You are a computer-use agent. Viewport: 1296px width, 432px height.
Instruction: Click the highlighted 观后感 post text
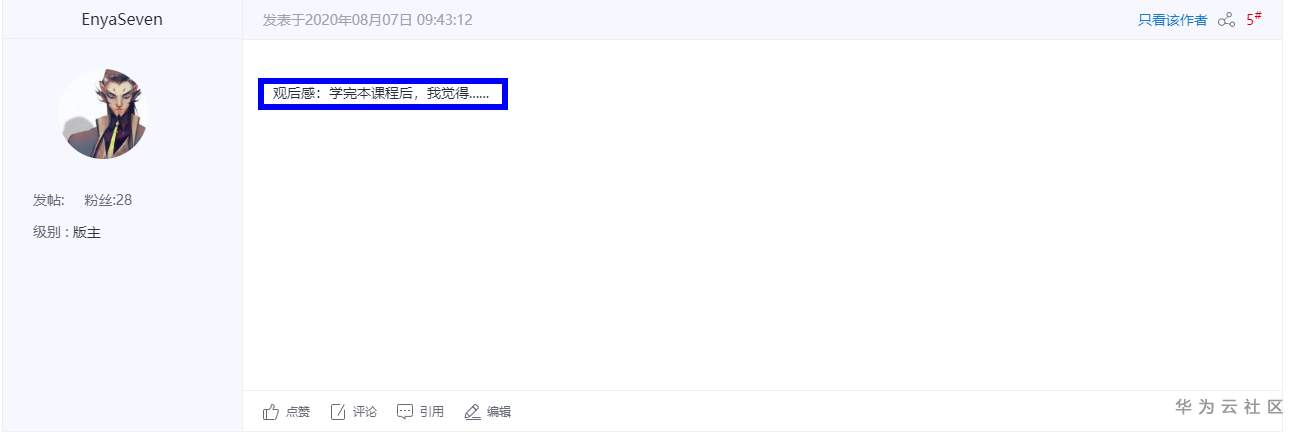click(382, 94)
